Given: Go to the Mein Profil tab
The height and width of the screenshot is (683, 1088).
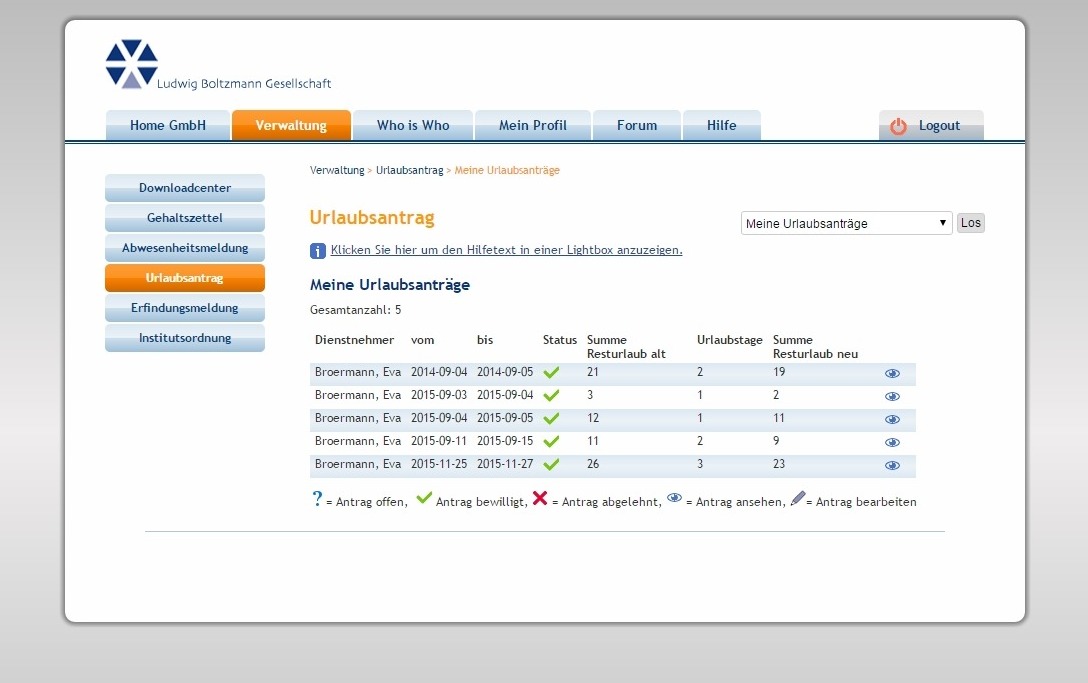Looking at the screenshot, I should 532,126.
